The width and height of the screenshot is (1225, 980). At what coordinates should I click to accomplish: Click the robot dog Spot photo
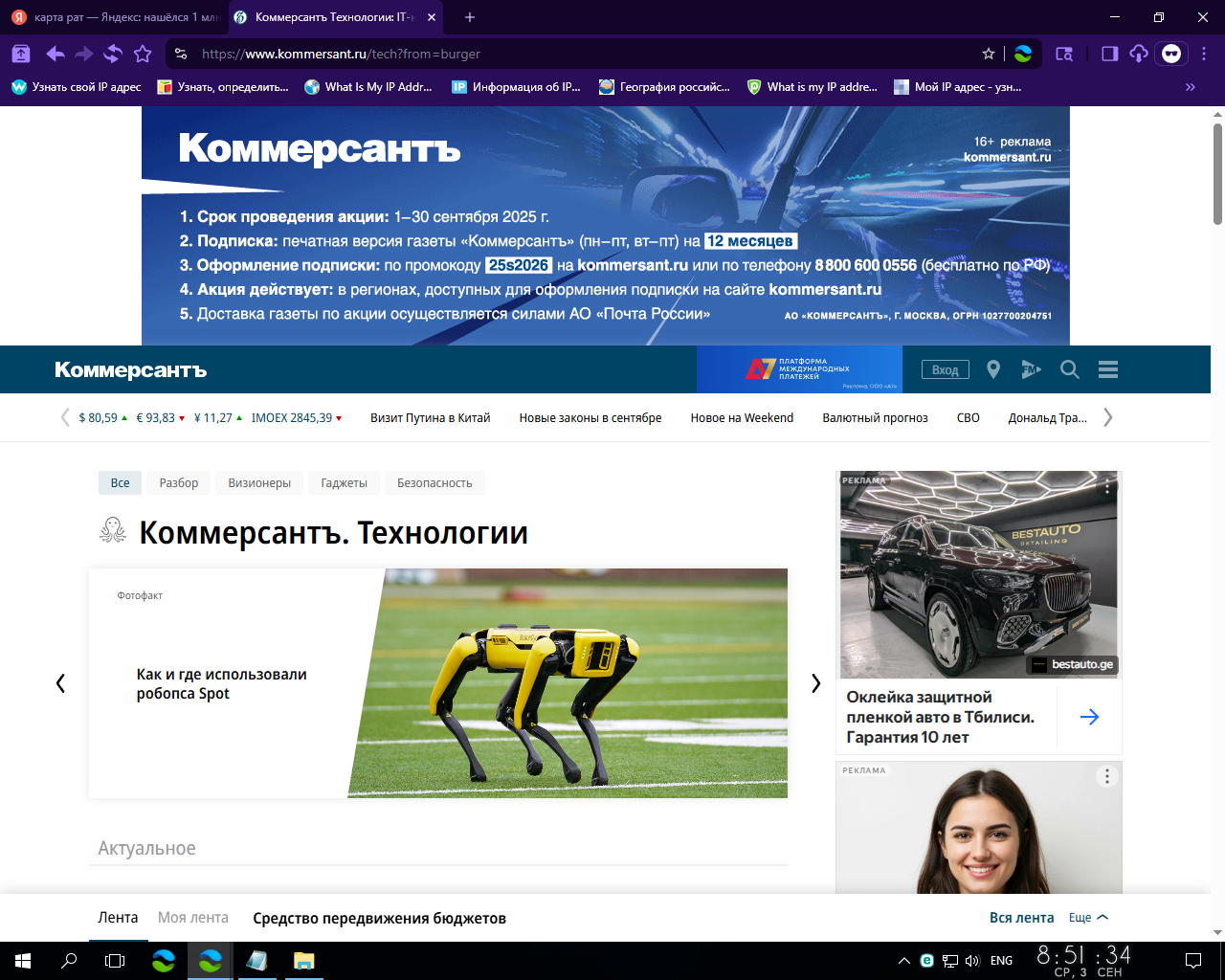click(x=568, y=683)
